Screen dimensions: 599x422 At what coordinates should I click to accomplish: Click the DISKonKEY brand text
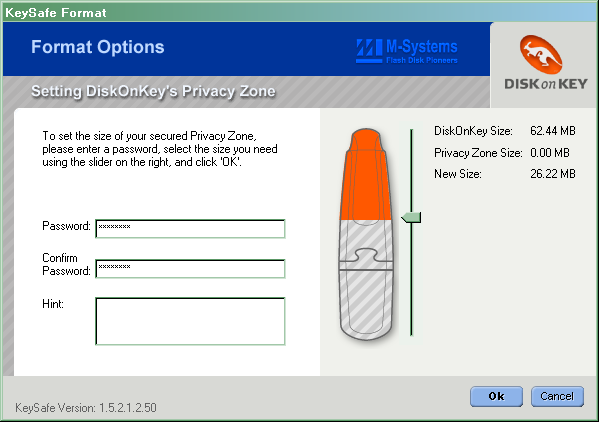(x=546, y=84)
